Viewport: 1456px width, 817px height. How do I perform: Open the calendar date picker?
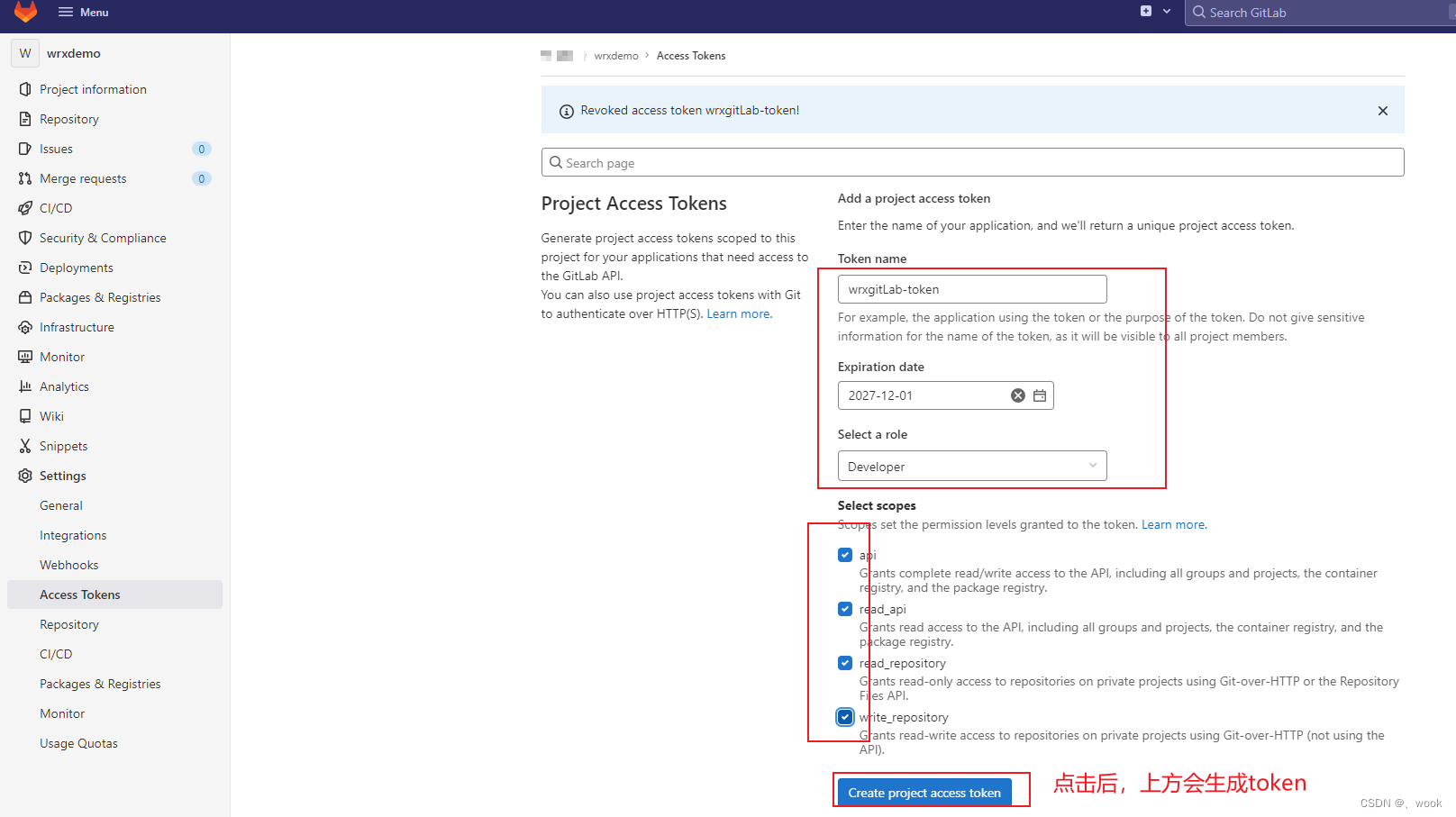click(x=1040, y=395)
